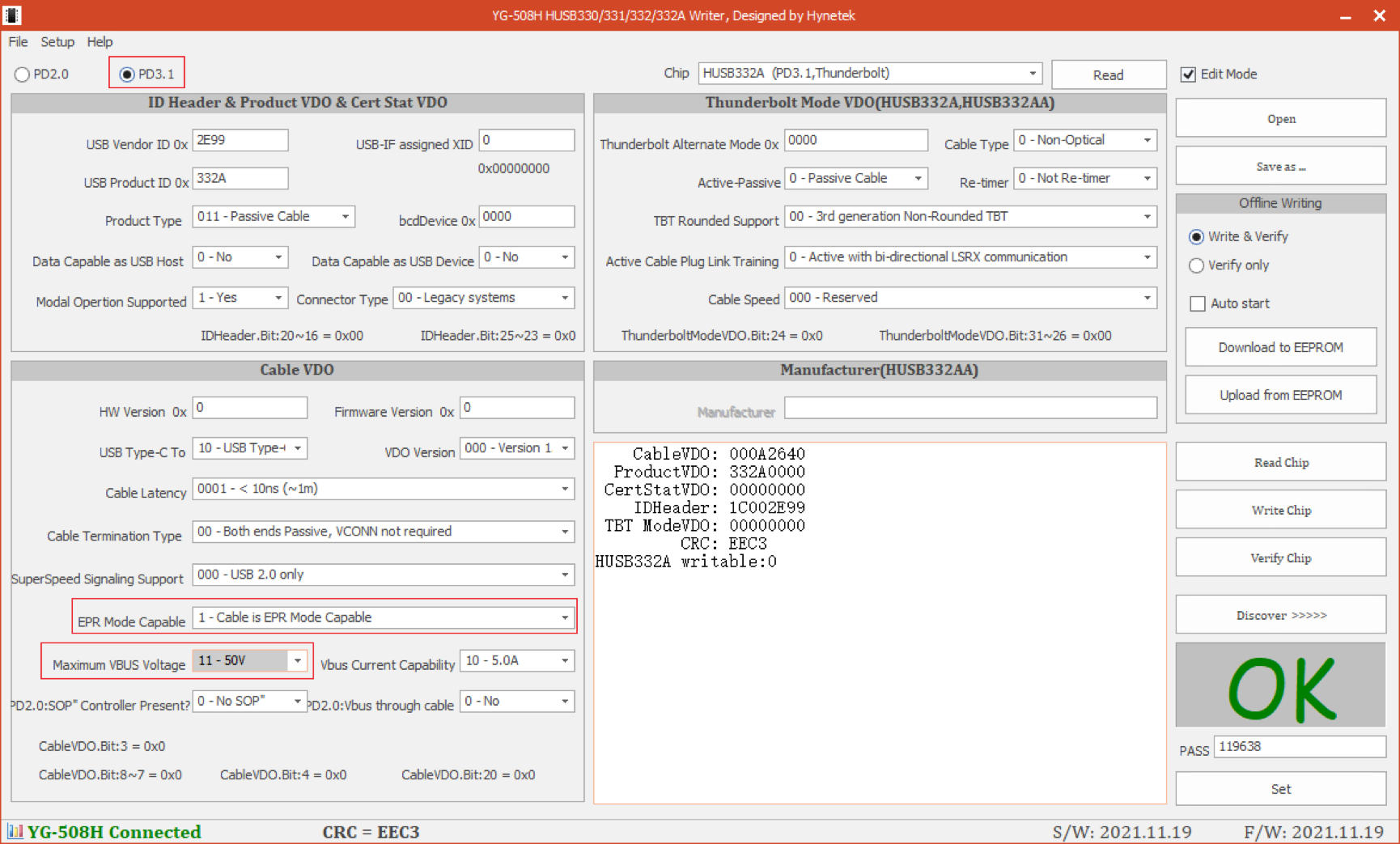Image resolution: width=1400 pixels, height=844 pixels.
Task: Click the PASS counter field
Action: 1300,747
